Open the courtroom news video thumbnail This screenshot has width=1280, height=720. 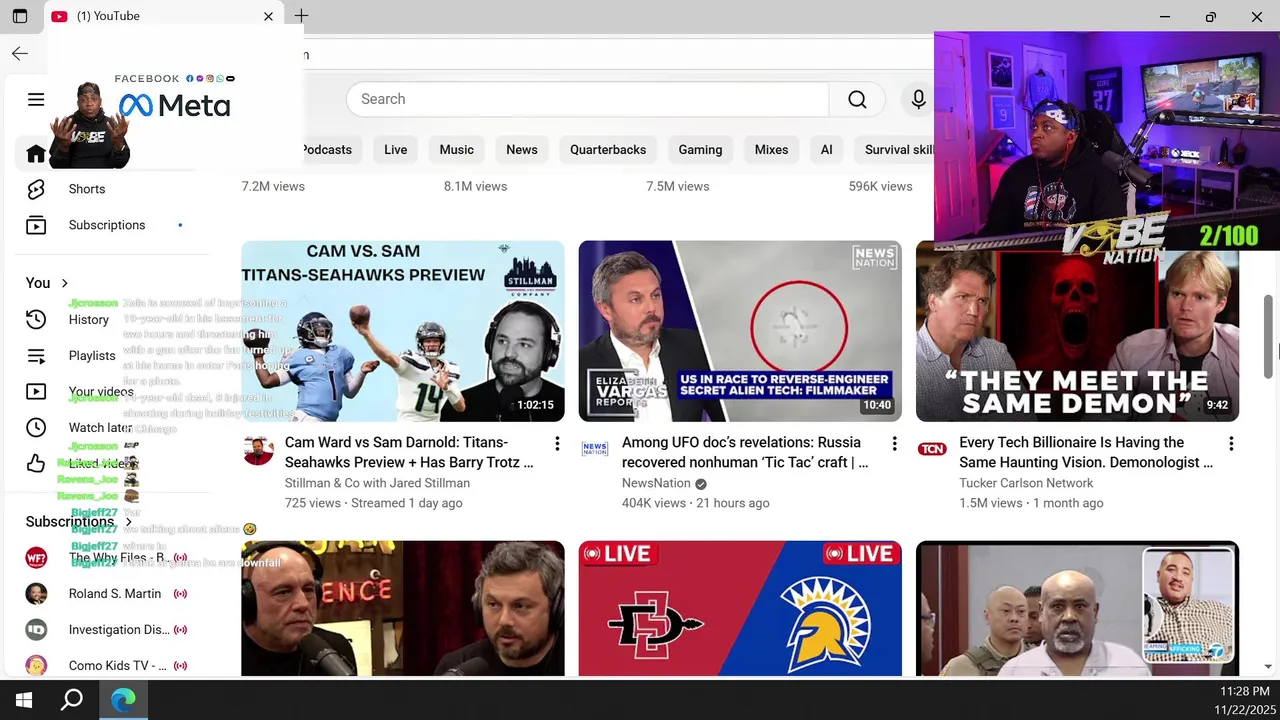click(x=1077, y=608)
